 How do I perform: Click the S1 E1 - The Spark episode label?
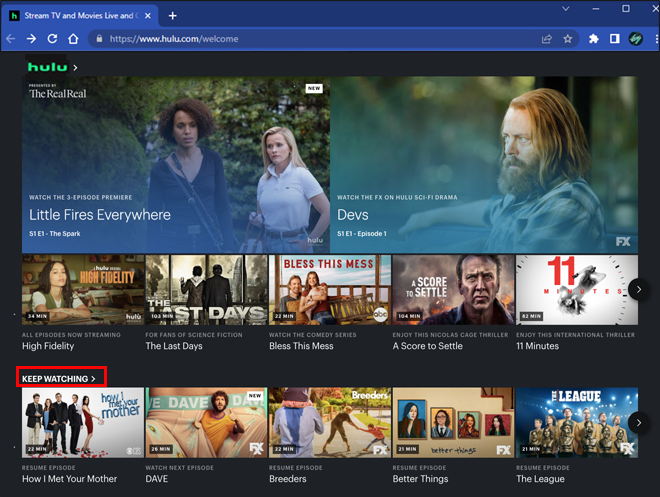tap(55, 234)
